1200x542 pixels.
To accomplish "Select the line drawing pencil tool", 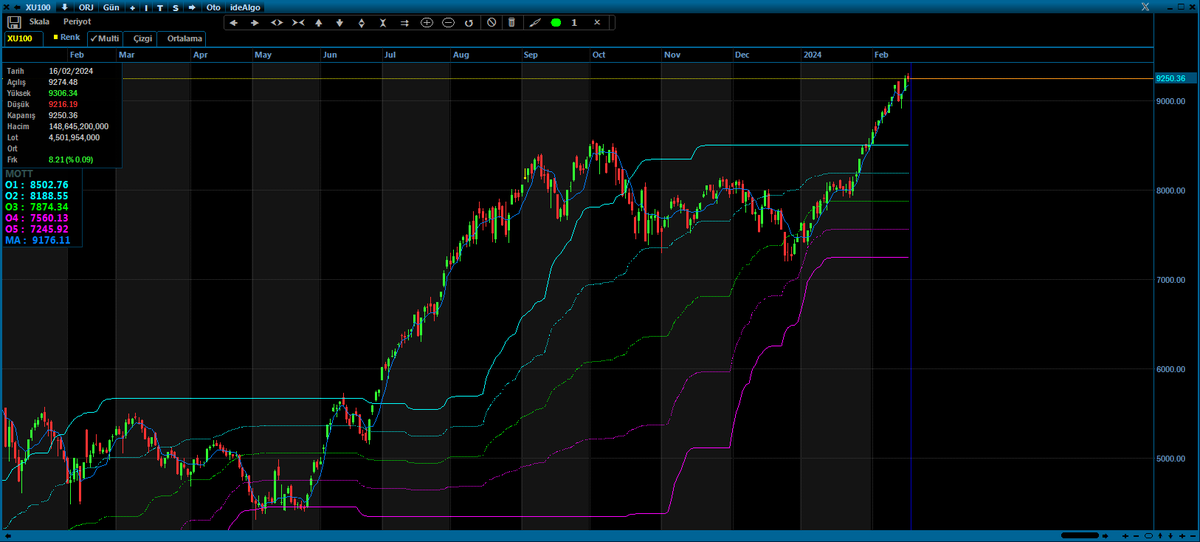I will pyautogui.click(x=536, y=22).
